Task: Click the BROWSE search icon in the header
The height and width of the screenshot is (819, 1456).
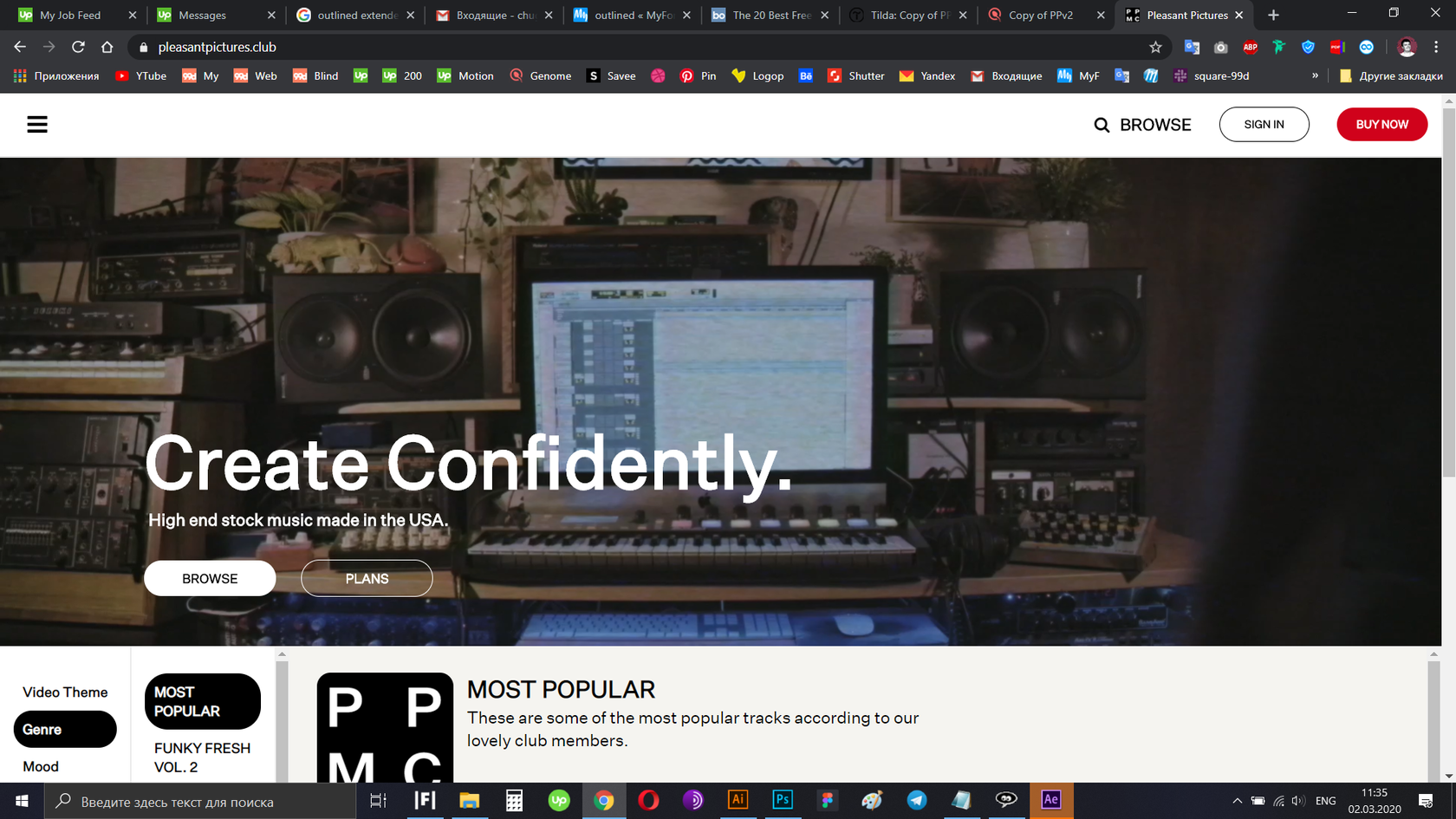Action: [x=1102, y=125]
